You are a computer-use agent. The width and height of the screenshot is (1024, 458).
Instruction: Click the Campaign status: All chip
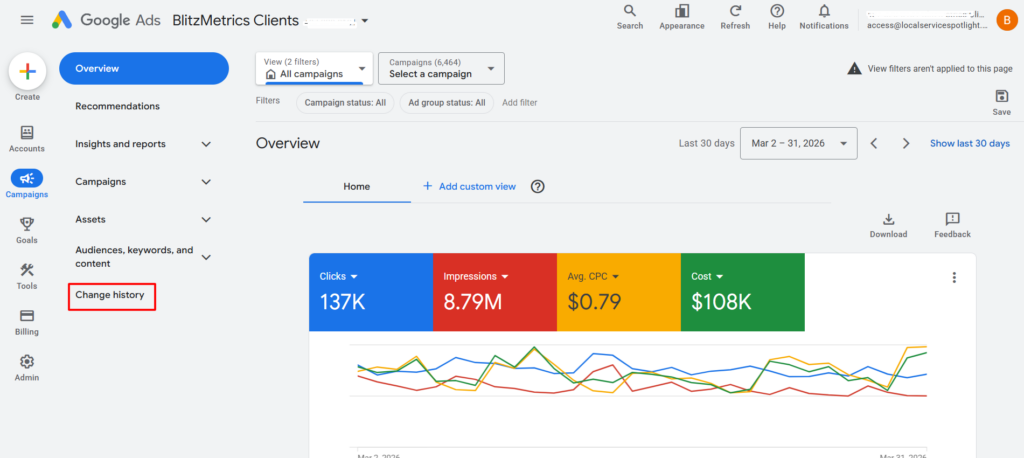pyautogui.click(x=345, y=102)
